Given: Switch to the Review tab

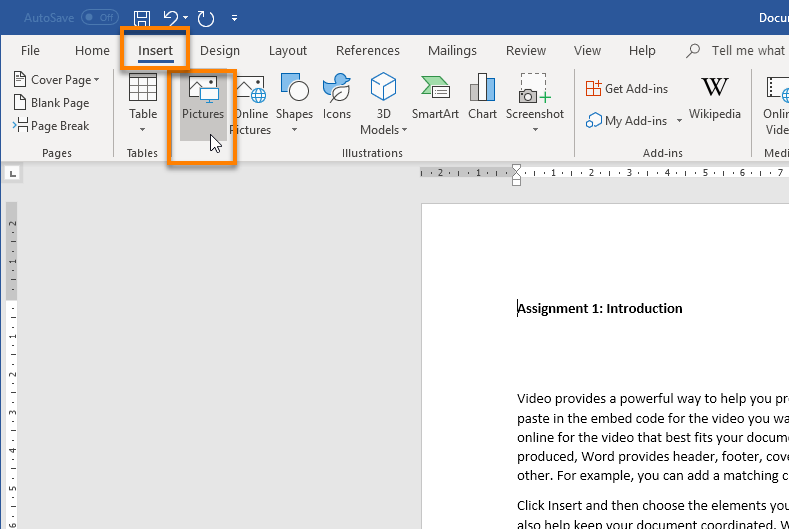Looking at the screenshot, I should point(526,50).
